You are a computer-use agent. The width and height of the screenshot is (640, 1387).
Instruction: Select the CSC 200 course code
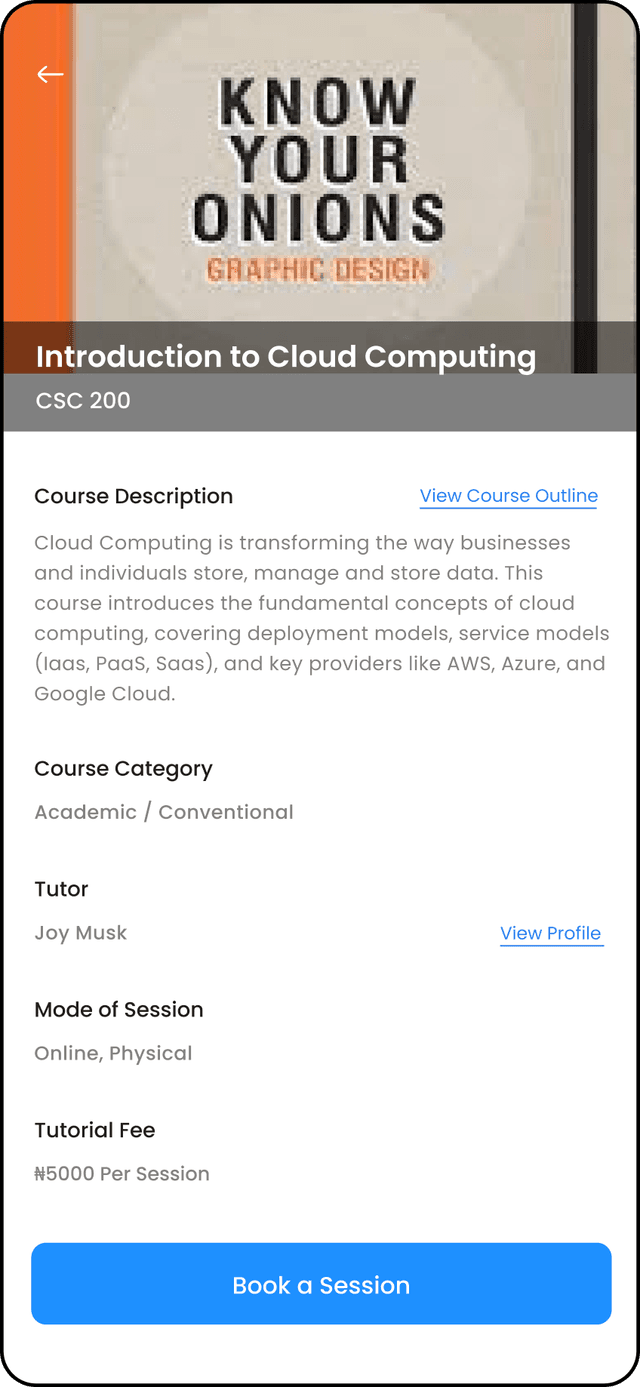pyautogui.click(x=83, y=401)
